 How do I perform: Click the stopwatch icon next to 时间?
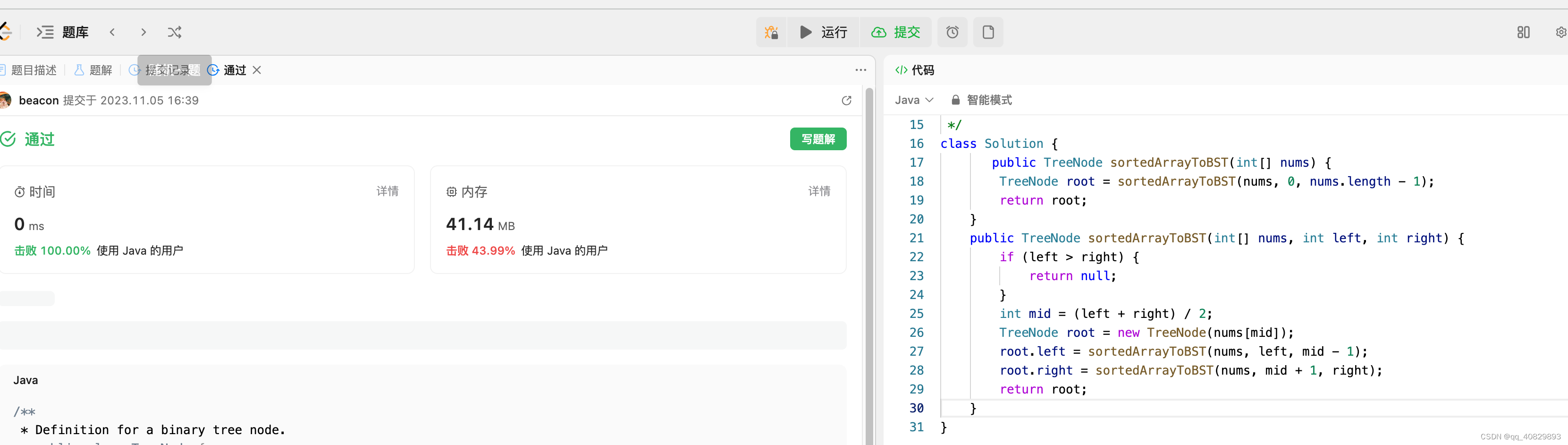(19, 192)
